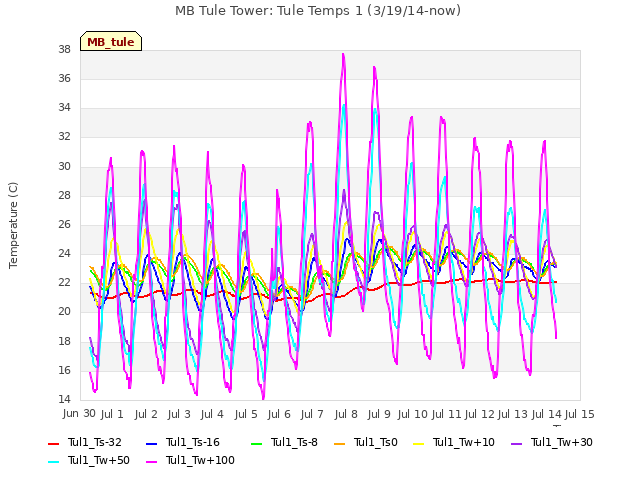The image size is (640, 480).
Task: Click the Jul 9 magenta peak near 37
Action: pyautogui.click(x=374, y=68)
